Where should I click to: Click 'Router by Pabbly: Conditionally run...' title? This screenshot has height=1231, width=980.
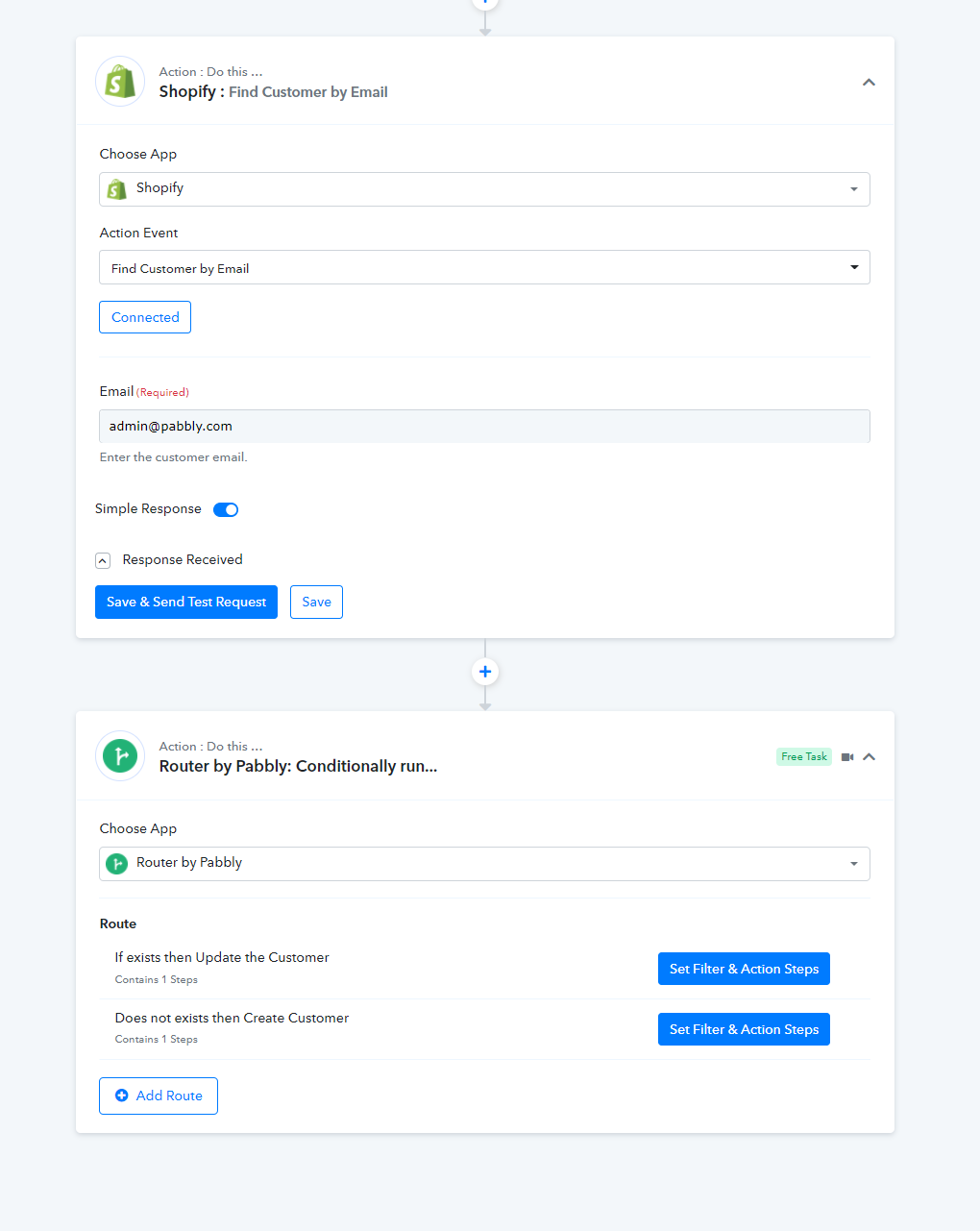tap(298, 766)
